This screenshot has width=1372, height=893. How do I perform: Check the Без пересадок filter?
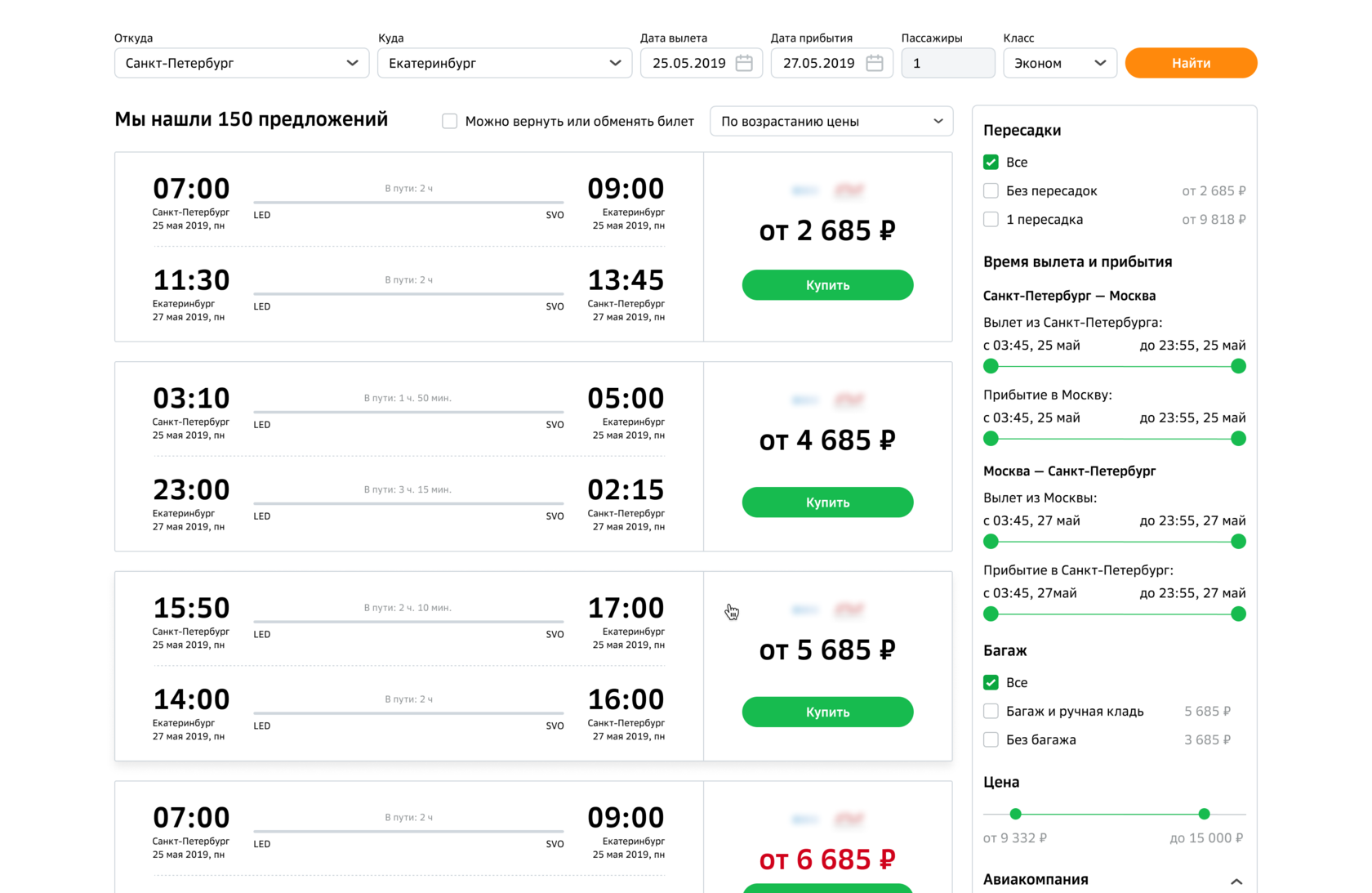991,190
